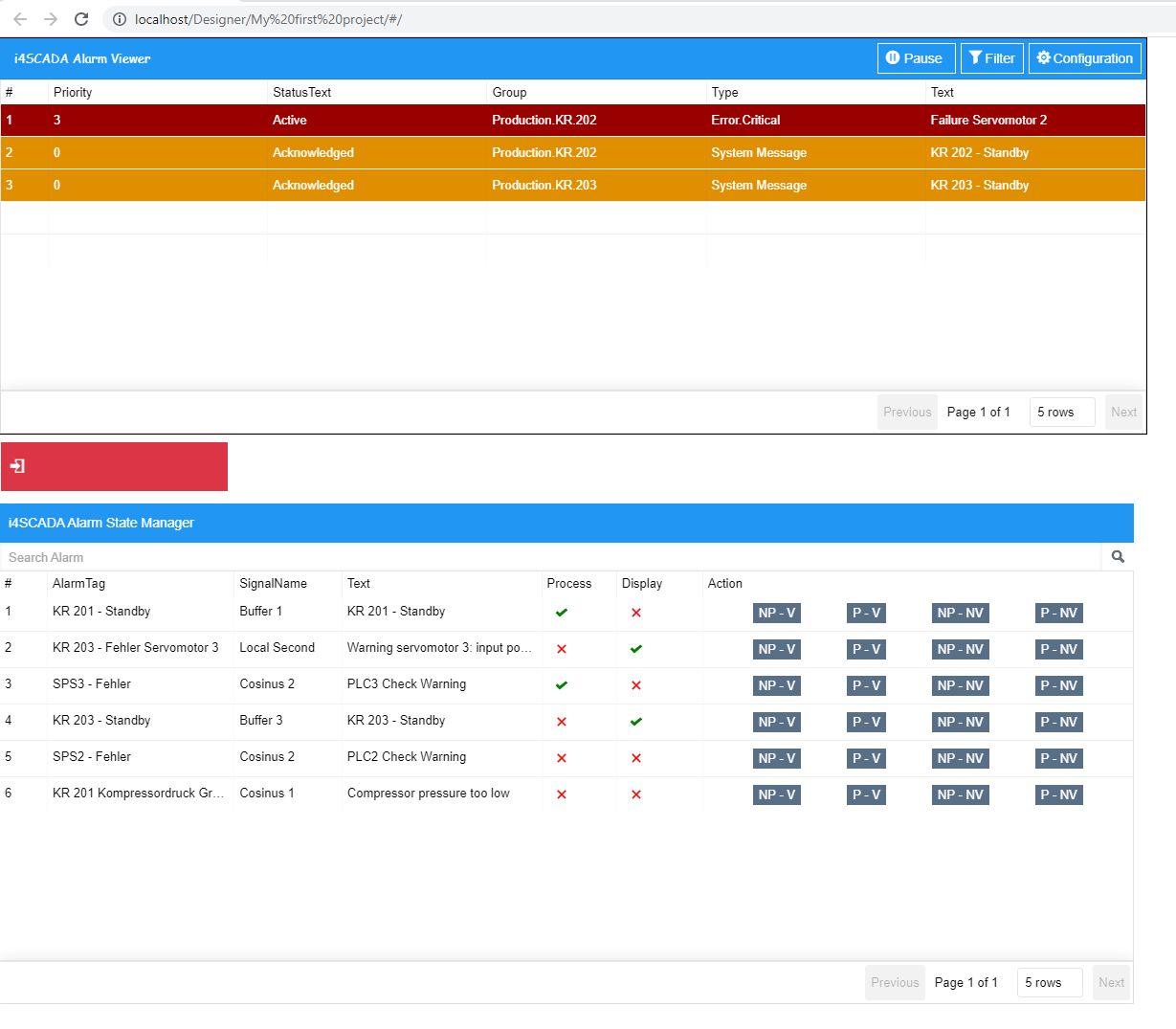Toggle Process cross for SPS2 - Fehler

(x=562, y=758)
